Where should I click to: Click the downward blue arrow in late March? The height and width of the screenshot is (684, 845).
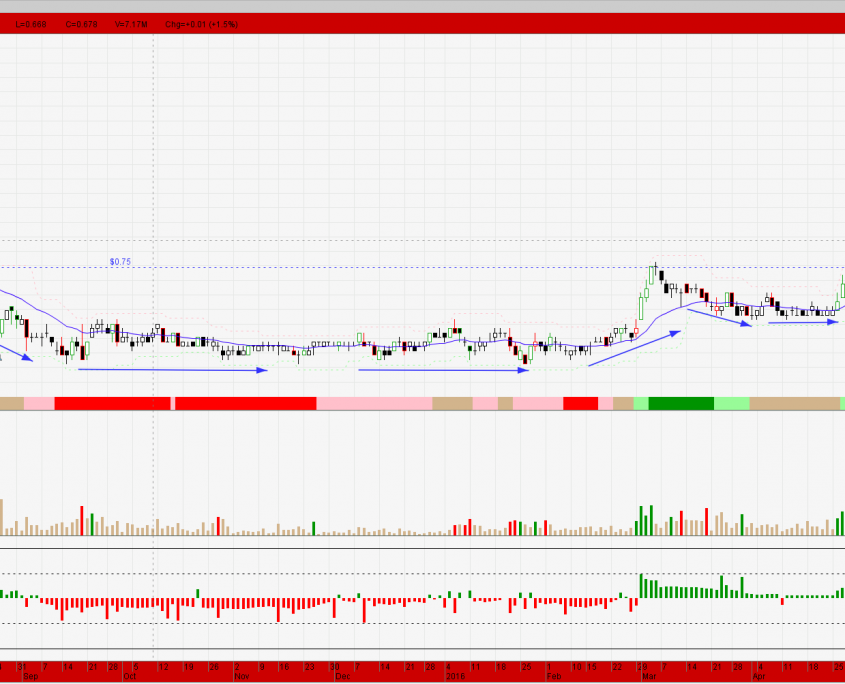click(x=718, y=316)
